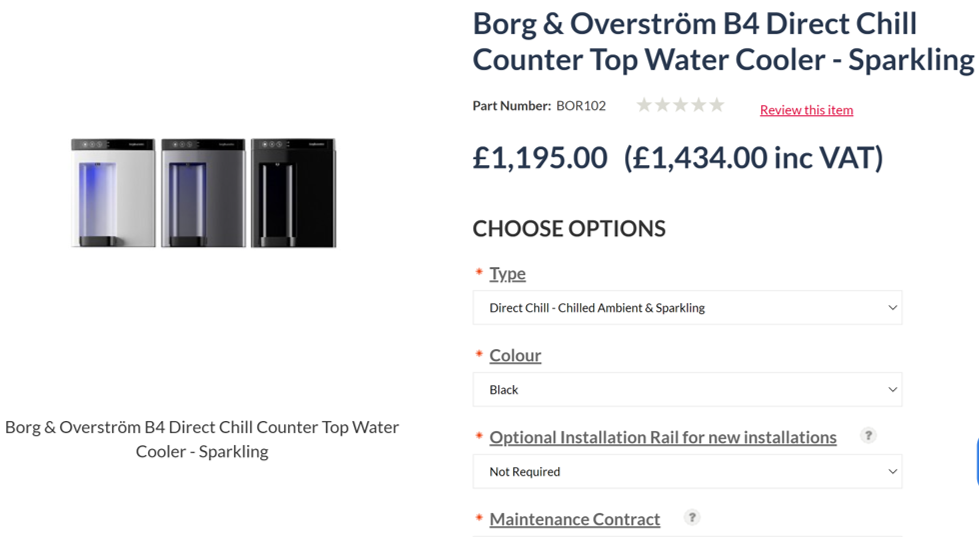Open help icon next to Maintenance Contract
This screenshot has height=537, width=979.
691,517
